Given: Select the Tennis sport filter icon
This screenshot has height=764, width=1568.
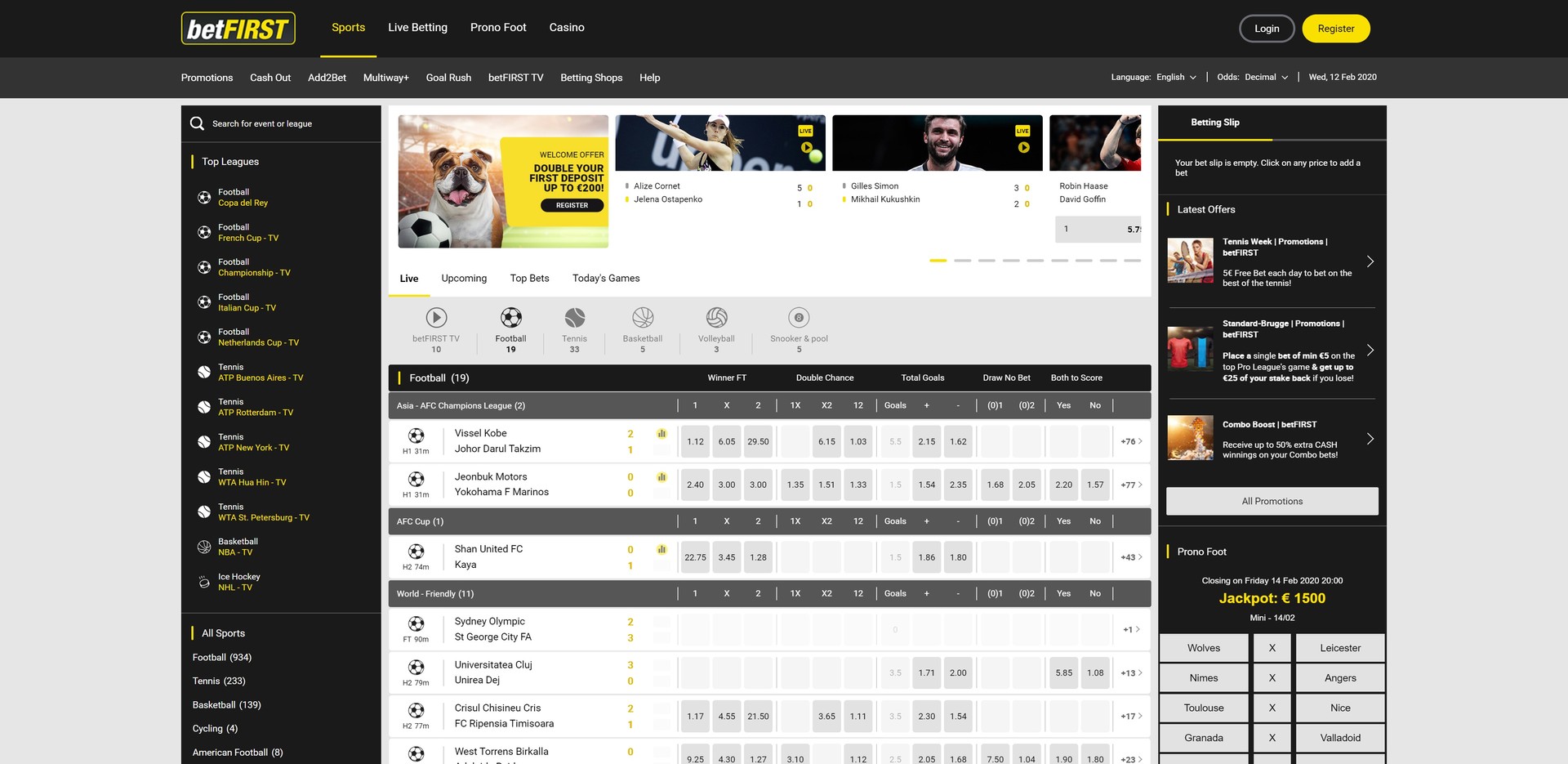Looking at the screenshot, I should (x=574, y=317).
